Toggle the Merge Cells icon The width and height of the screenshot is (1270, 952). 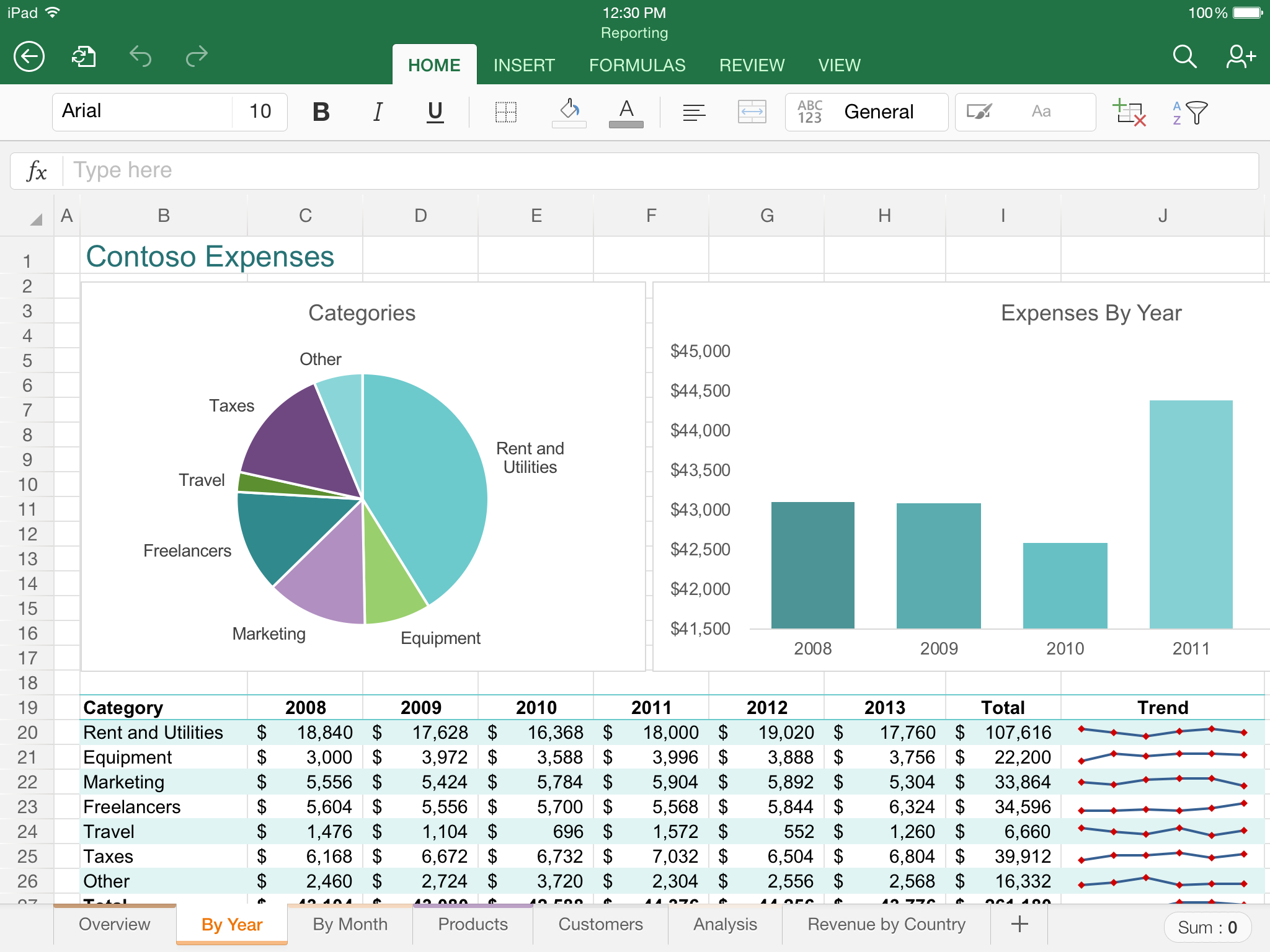click(x=751, y=112)
